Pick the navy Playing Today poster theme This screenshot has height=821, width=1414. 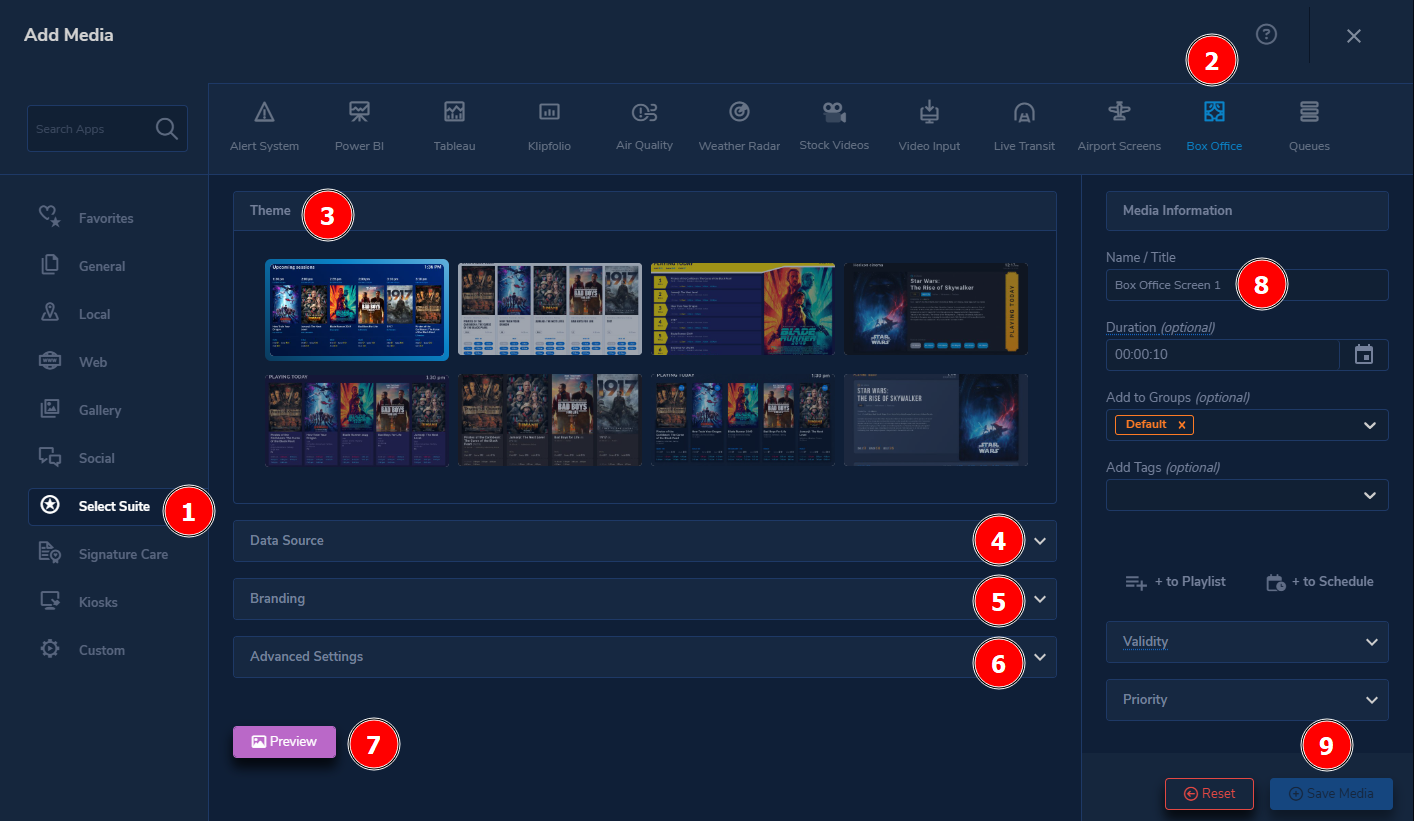(743, 420)
